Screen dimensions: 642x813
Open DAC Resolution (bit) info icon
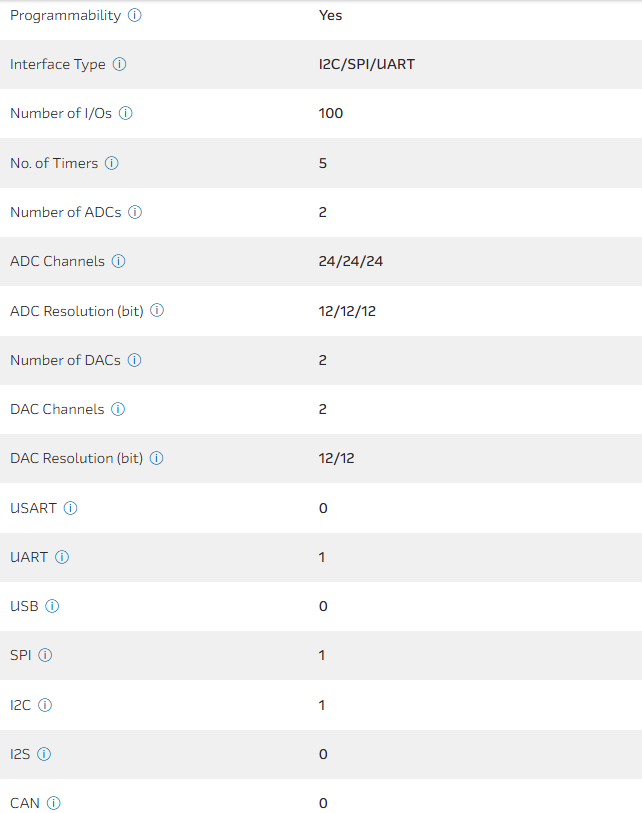point(156,459)
